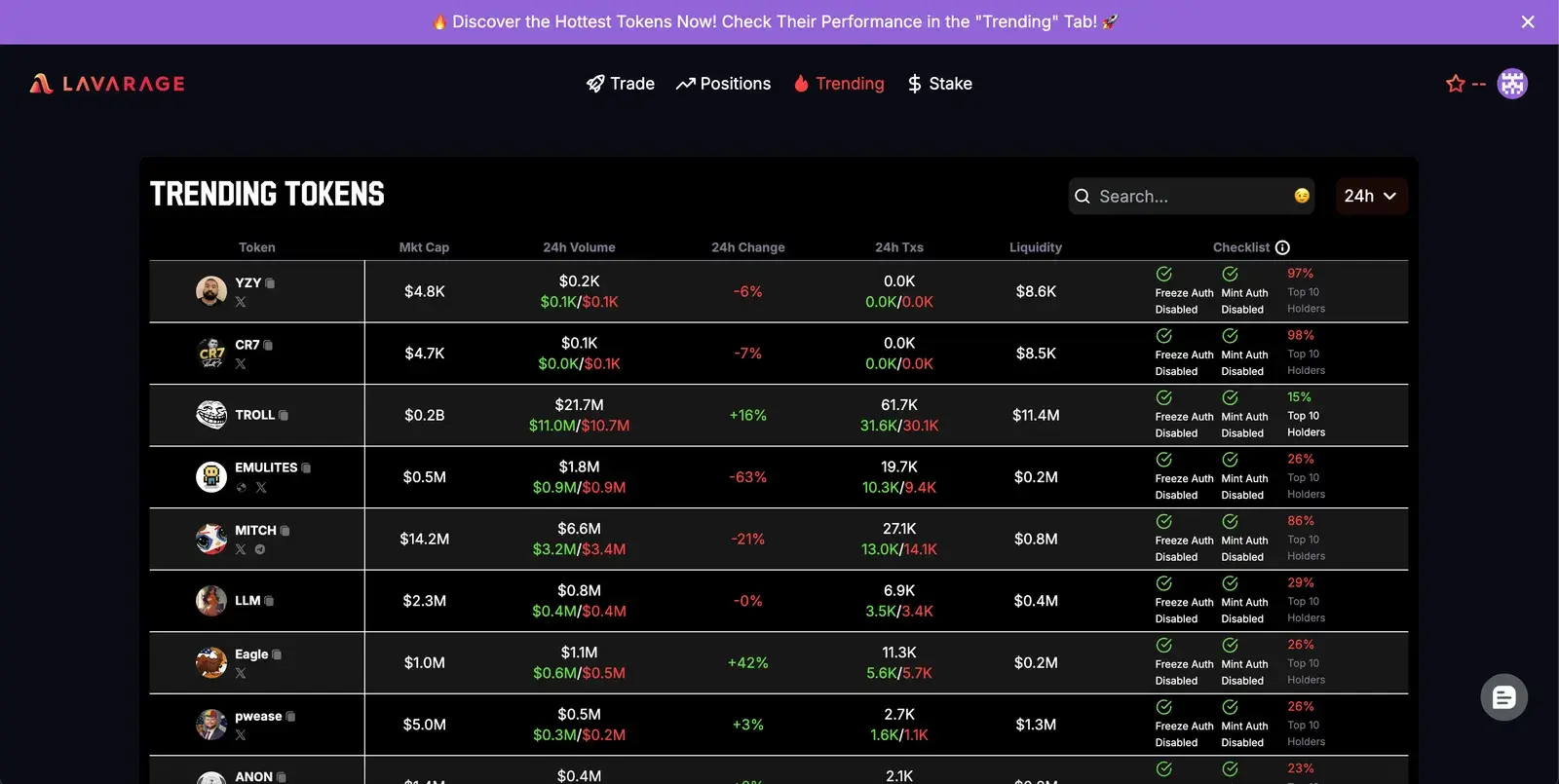Sort by 24h Txs column header
This screenshot has width=1559, height=784.
click(x=899, y=247)
